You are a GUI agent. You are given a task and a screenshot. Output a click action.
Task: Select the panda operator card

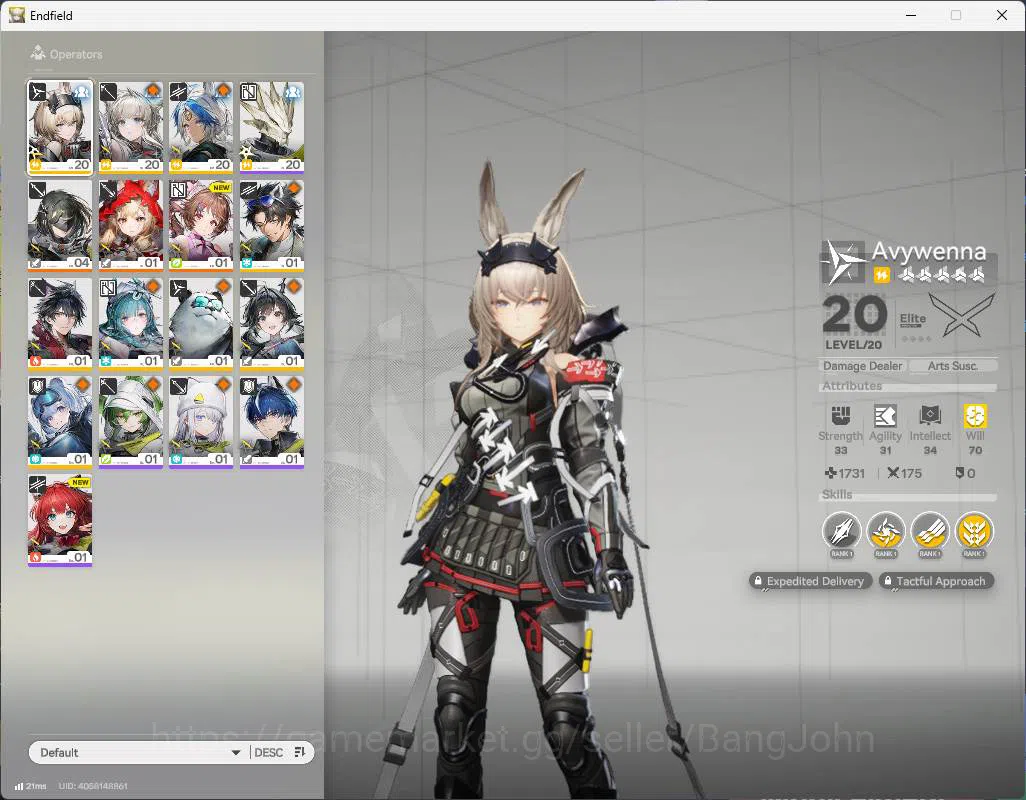tap(201, 324)
